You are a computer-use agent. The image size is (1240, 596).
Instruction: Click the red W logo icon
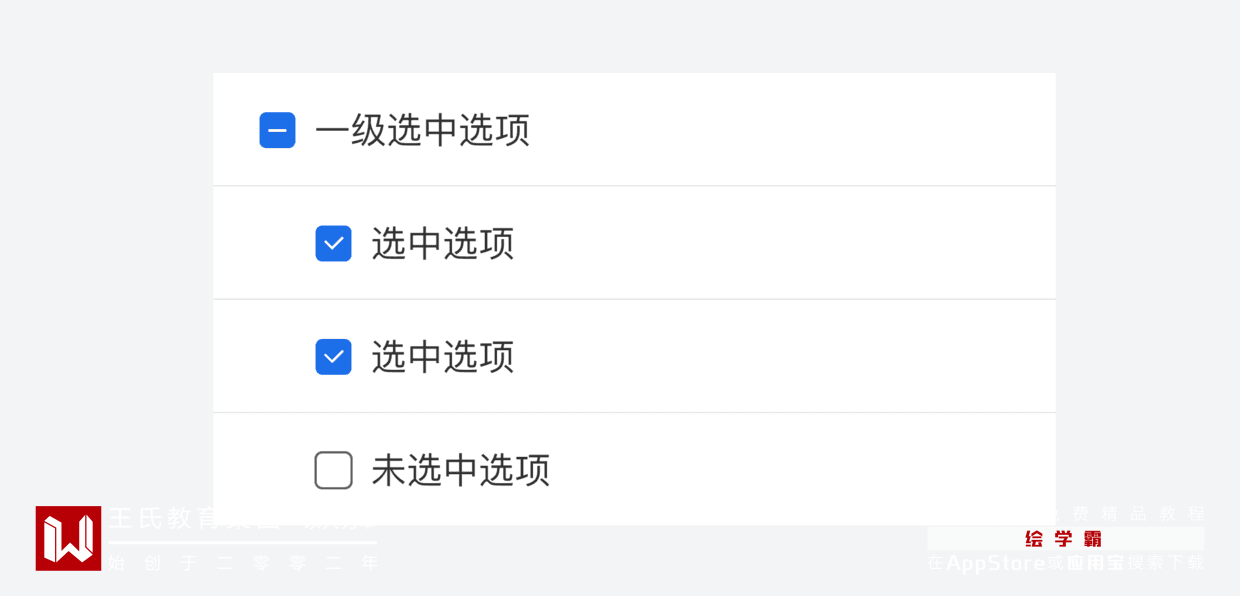[68, 538]
